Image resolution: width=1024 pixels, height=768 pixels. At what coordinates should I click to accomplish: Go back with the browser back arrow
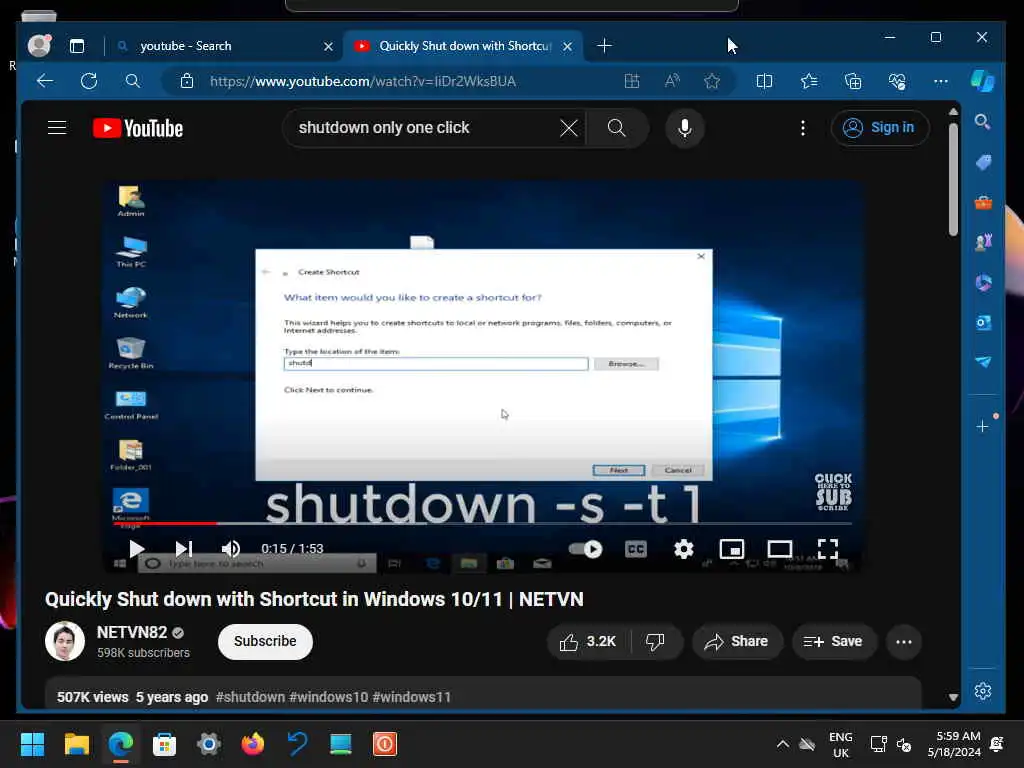[45, 81]
